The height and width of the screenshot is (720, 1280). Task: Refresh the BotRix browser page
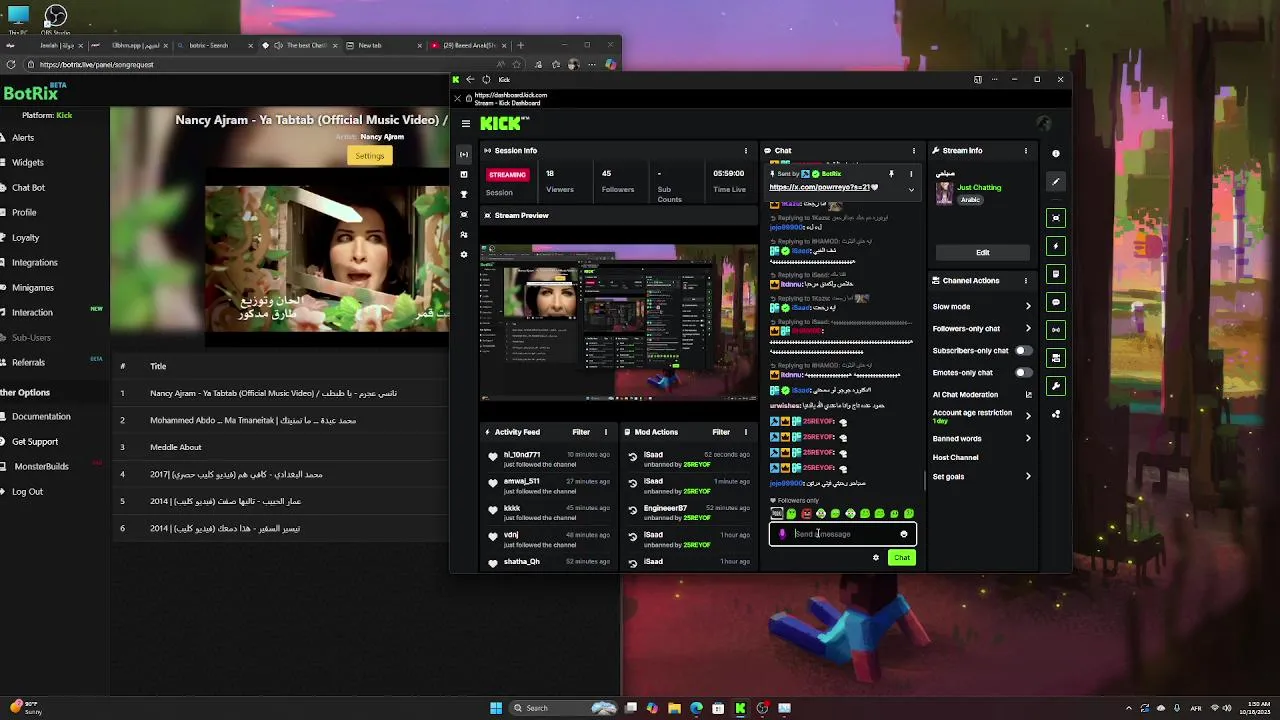point(10,64)
